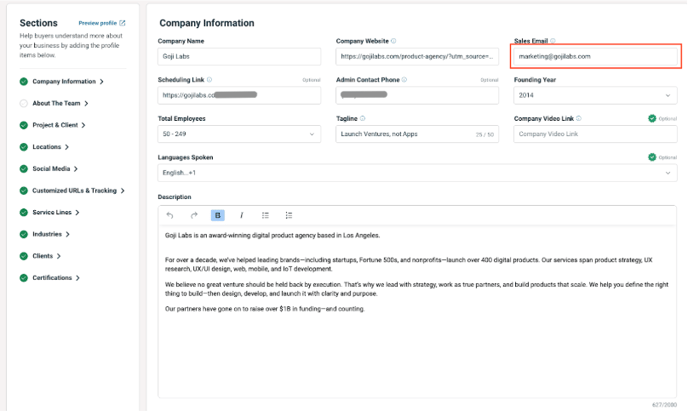The height and width of the screenshot is (416, 688).
Task: Click the Preview profile link
Action: point(102,22)
